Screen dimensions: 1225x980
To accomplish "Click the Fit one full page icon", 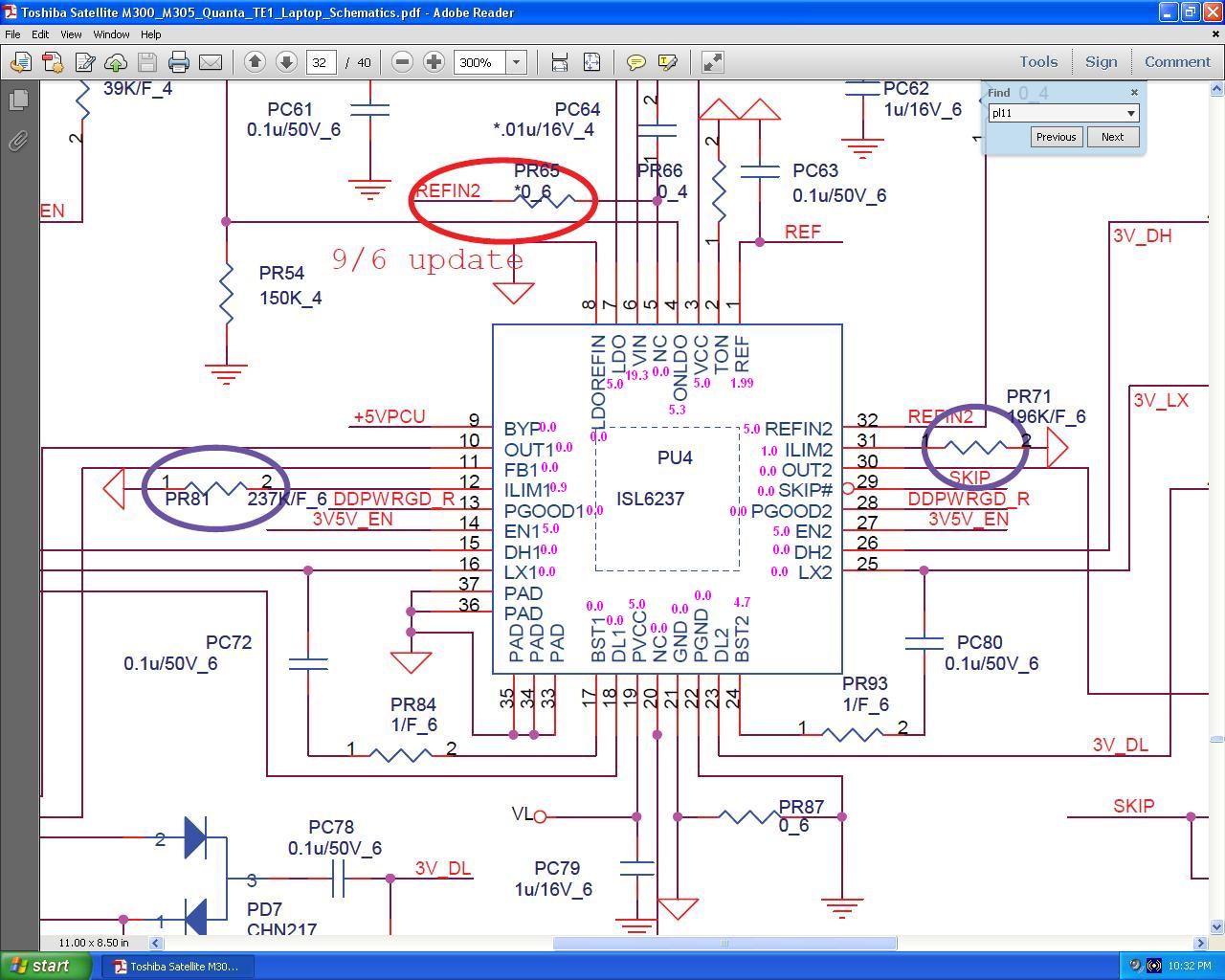I will (x=591, y=62).
